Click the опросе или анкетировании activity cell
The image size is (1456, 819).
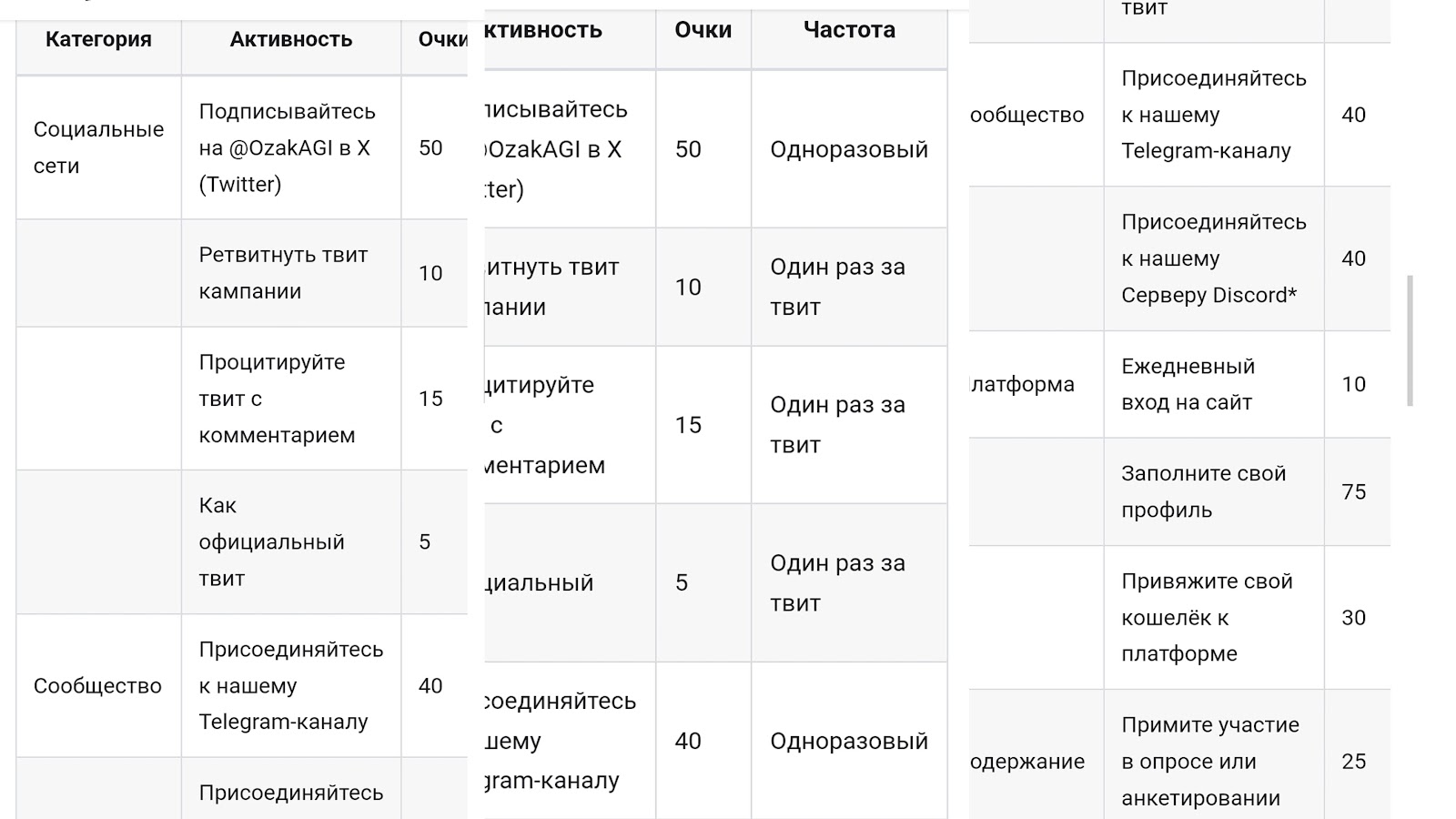tap(1210, 762)
